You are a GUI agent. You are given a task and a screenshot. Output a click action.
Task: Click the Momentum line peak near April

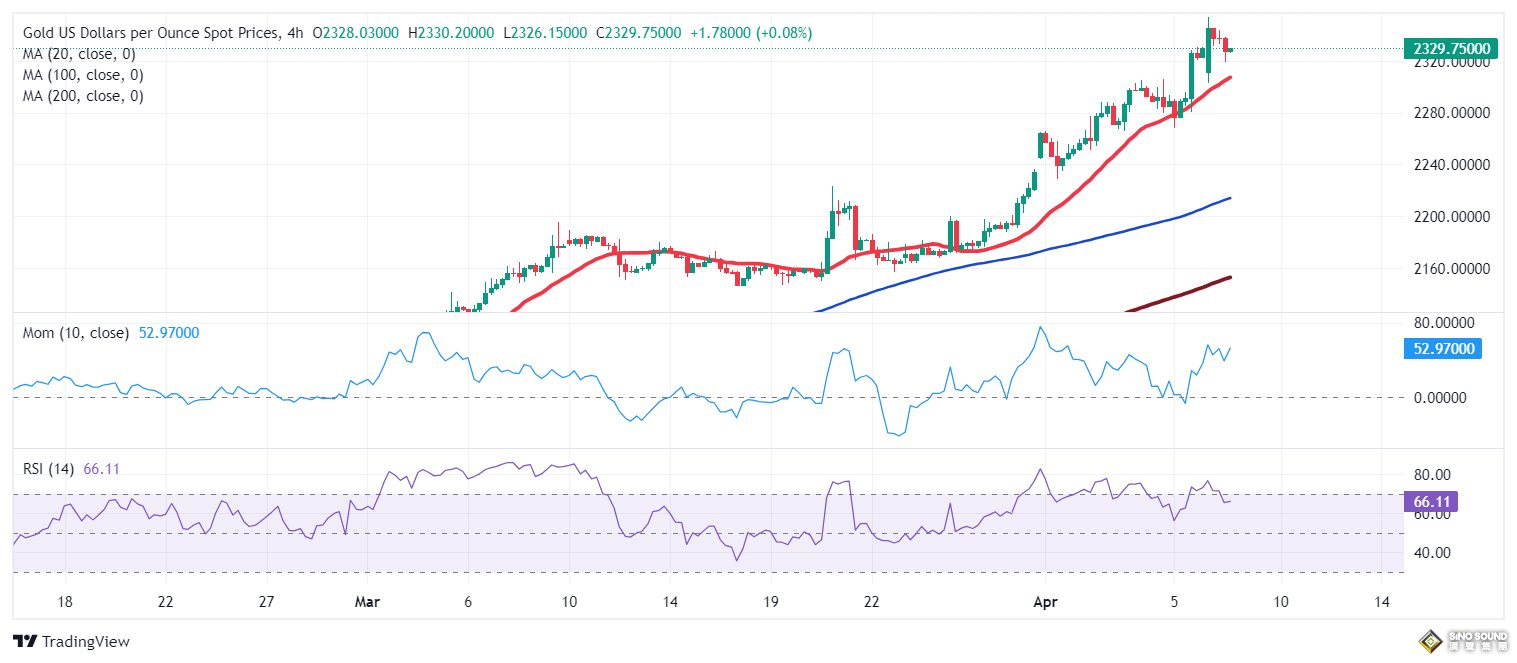[x=1041, y=328]
